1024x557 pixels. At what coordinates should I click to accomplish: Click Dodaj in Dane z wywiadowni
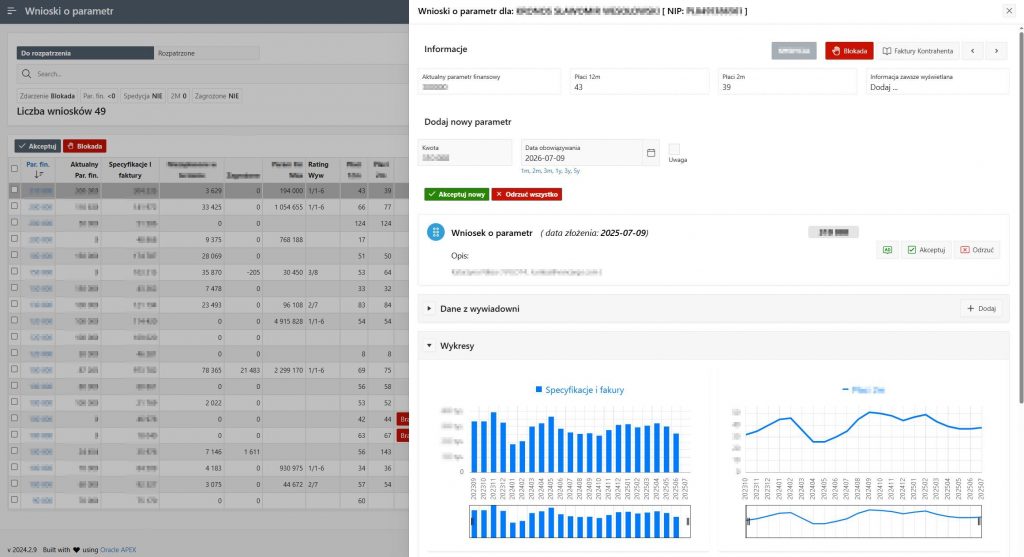(982, 309)
